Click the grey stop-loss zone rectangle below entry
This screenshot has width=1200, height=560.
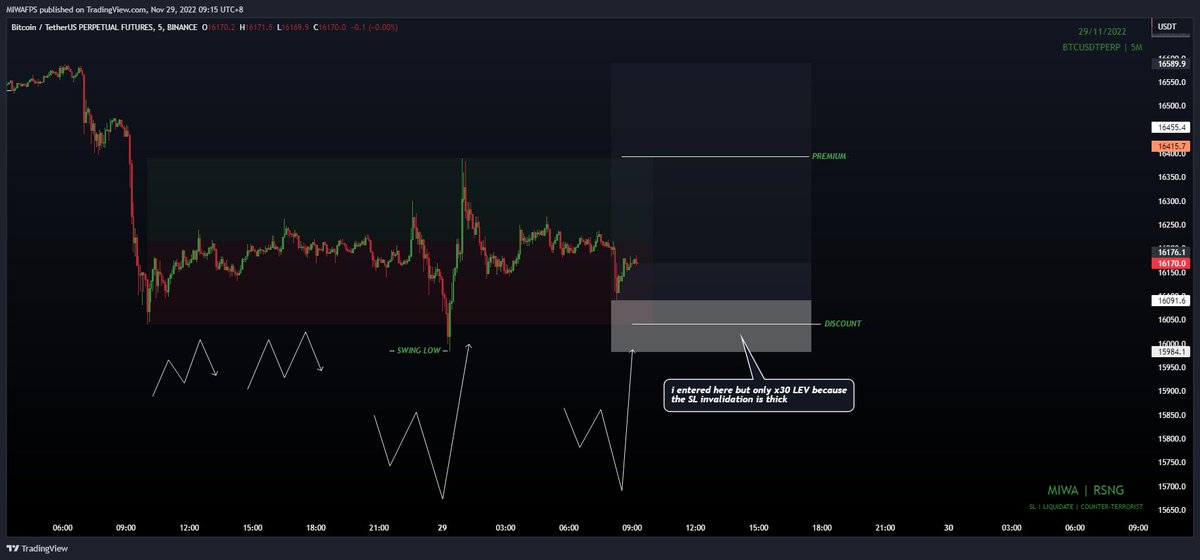pos(710,326)
